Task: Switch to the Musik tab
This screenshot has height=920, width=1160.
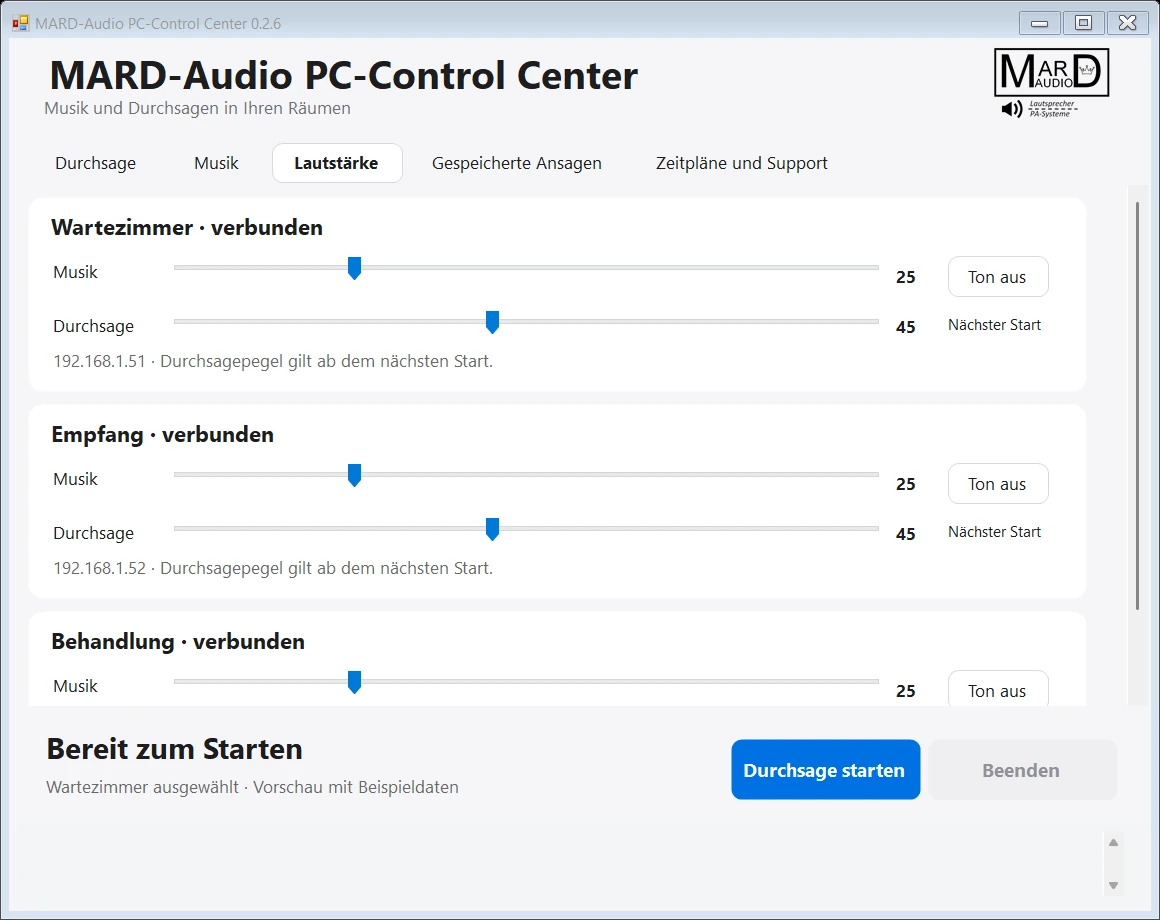Action: click(216, 163)
